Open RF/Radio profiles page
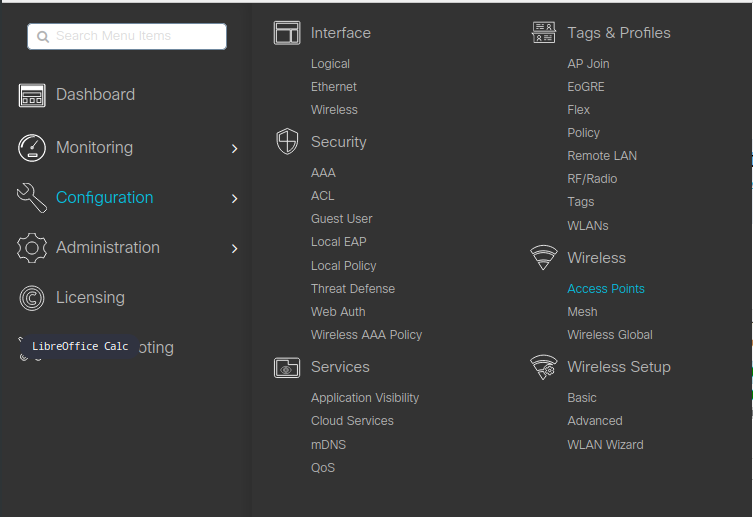The width and height of the screenshot is (753, 517). pos(592,179)
